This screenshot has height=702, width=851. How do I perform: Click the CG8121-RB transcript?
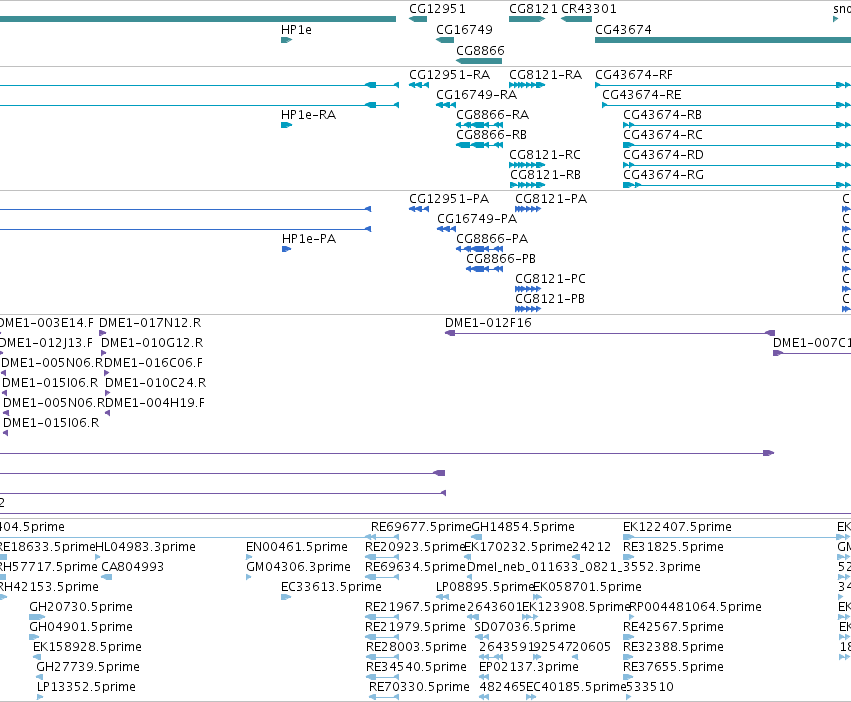pyautogui.click(x=528, y=185)
